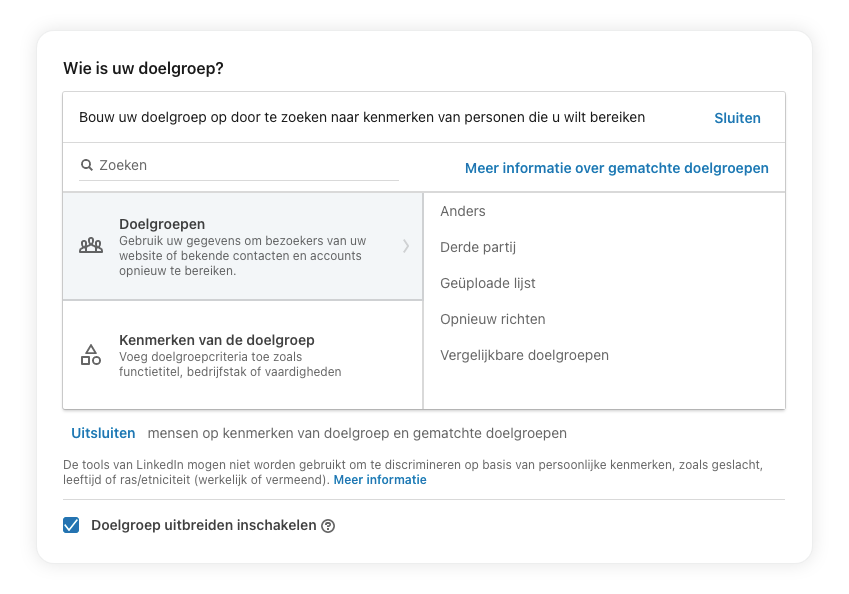Image resolution: width=849 pixels, height=594 pixels.
Task: Choose the Derde partij option
Action: pos(478,247)
